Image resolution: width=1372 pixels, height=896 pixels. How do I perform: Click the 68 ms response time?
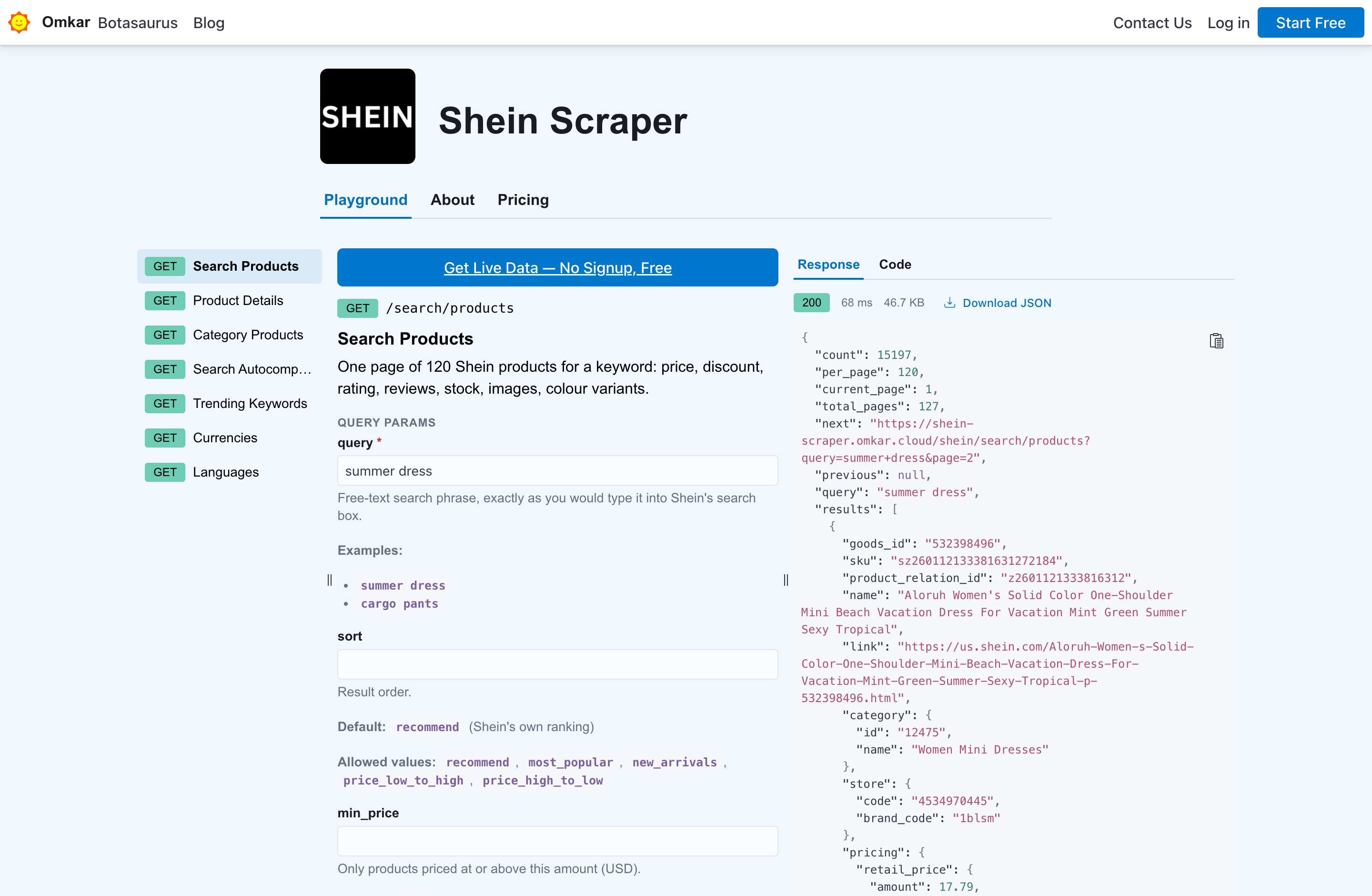click(857, 303)
